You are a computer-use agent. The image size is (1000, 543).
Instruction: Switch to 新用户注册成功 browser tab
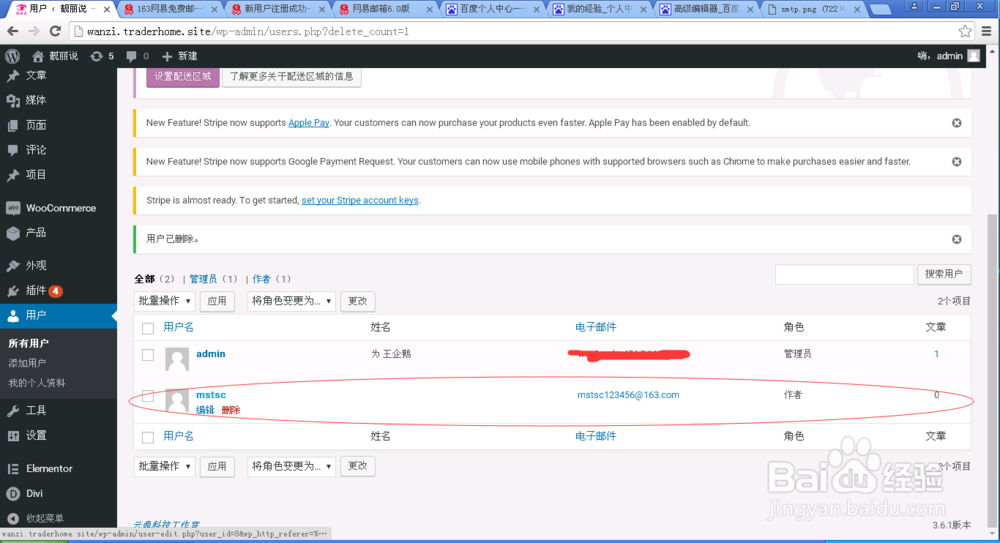[x=278, y=9]
